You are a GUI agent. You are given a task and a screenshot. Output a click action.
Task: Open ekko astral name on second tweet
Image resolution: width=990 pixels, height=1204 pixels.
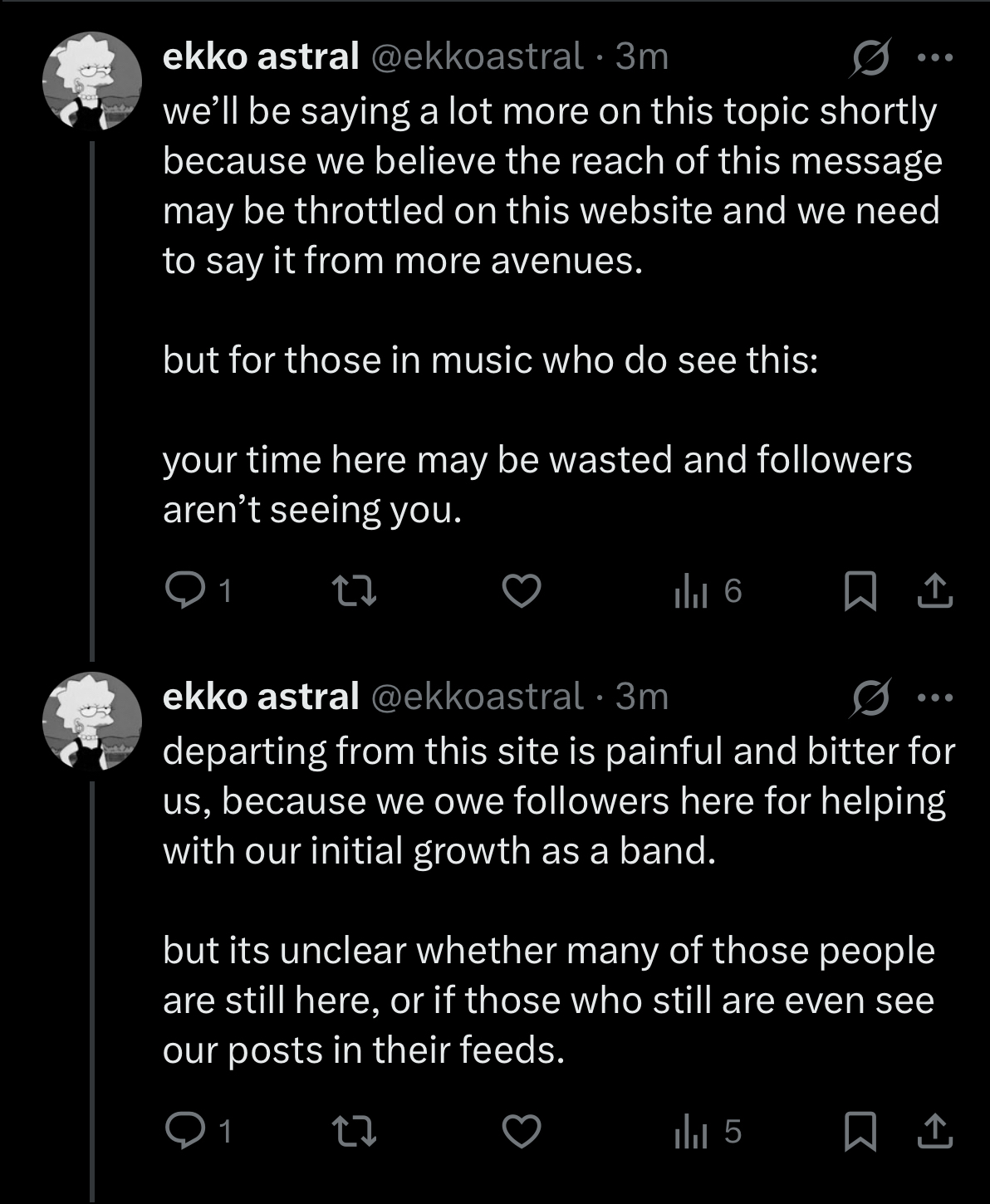[x=261, y=696]
